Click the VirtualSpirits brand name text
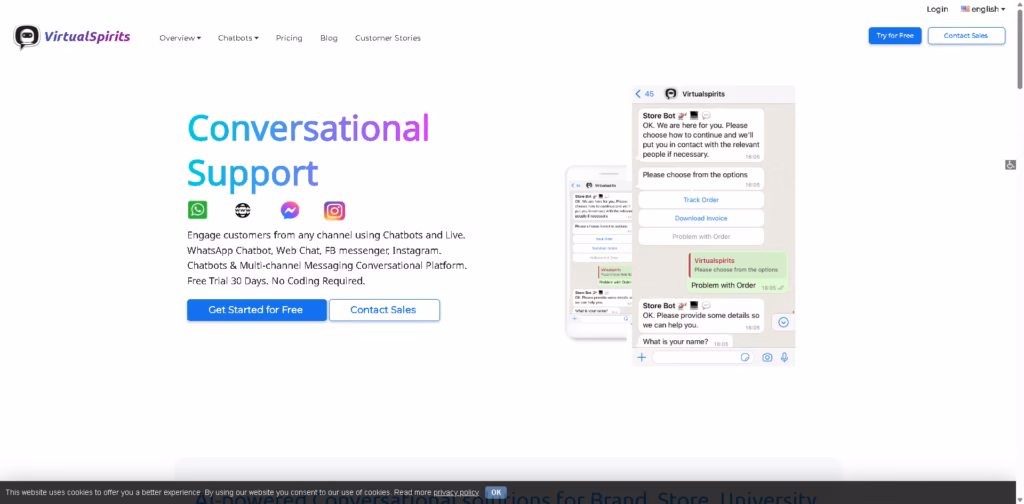 coord(87,37)
